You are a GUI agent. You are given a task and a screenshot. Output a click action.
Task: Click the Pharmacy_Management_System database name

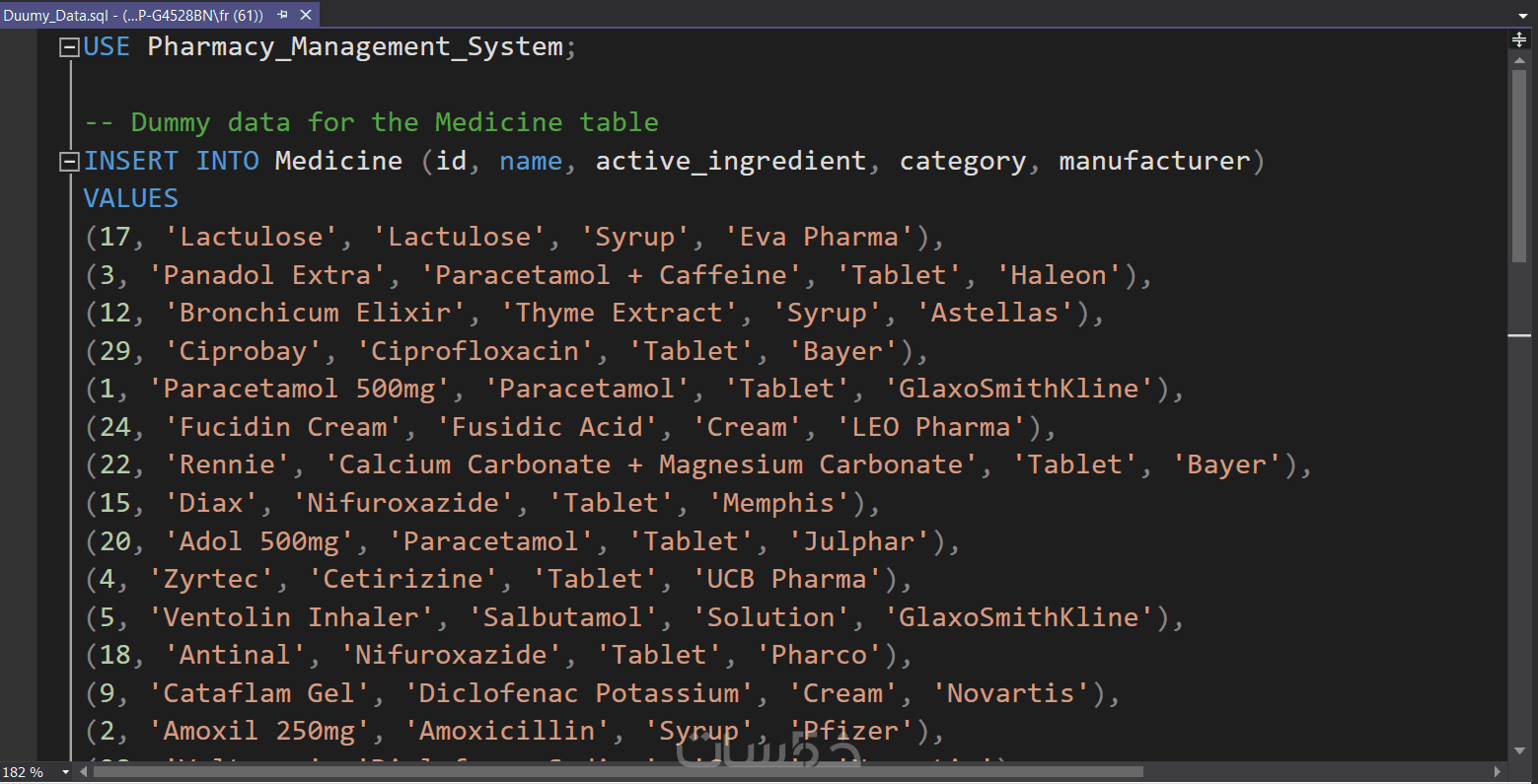355,47
